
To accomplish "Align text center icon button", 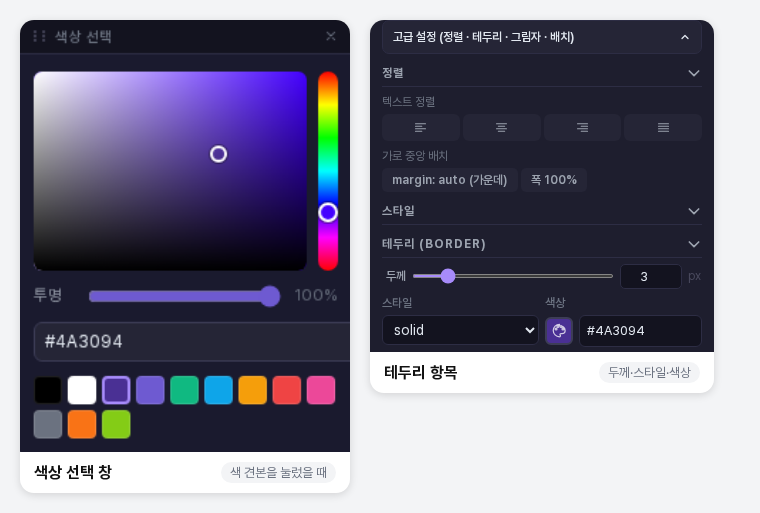I will pyautogui.click(x=502, y=128).
